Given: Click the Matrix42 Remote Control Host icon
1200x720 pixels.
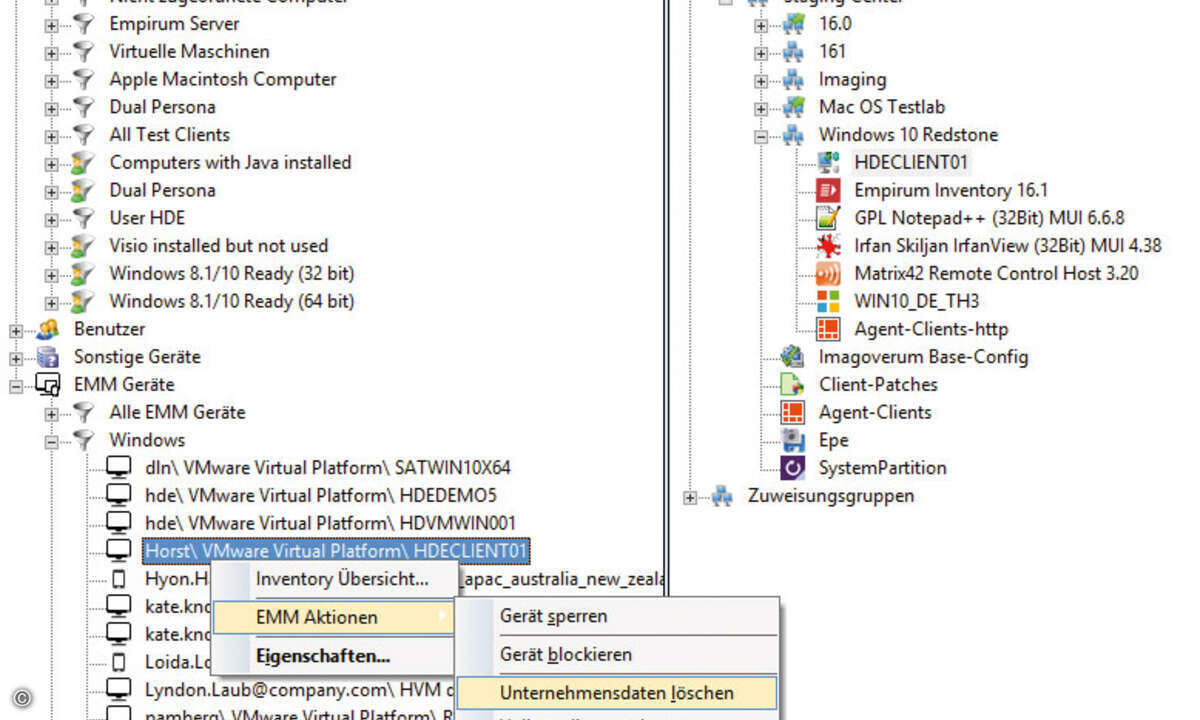Looking at the screenshot, I should click(829, 273).
